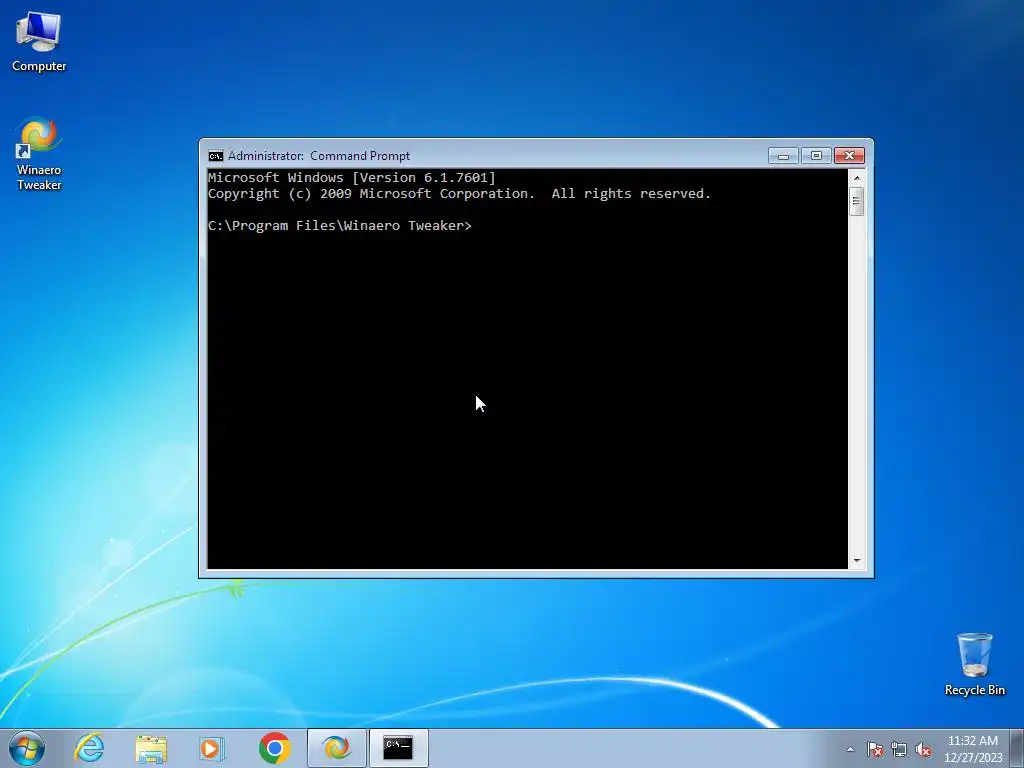Launch Windows Media Player from taskbar

click(x=212, y=748)
